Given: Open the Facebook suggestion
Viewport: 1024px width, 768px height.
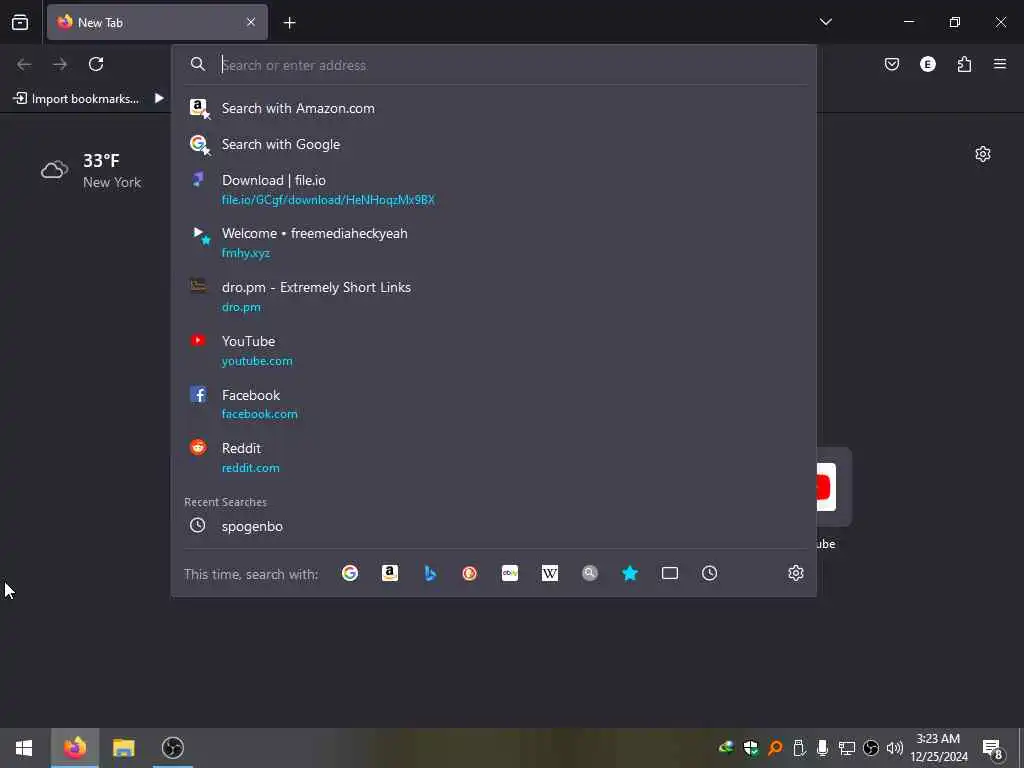Looking at the screenshot, I should pyautogui.click(x=494, y=404).
